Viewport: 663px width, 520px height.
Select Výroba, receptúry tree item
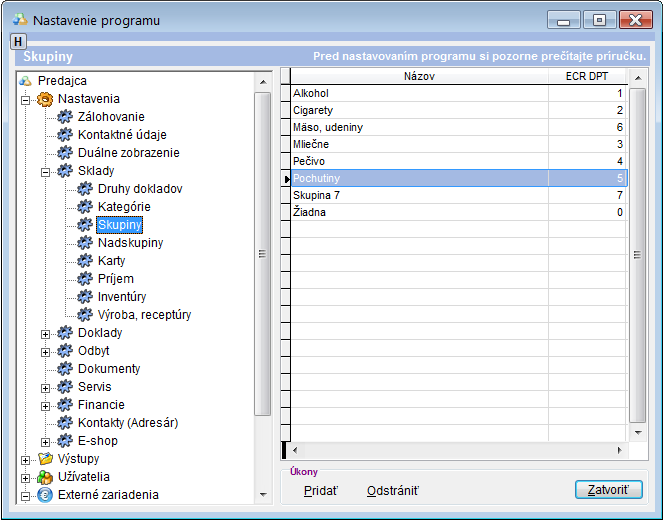(144, 315)
